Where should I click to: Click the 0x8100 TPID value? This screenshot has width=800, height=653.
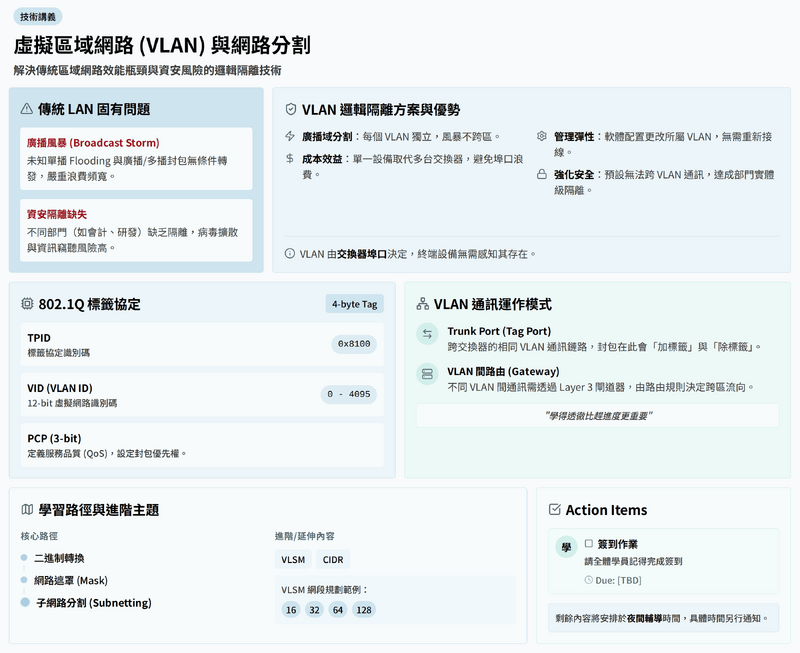354,343
